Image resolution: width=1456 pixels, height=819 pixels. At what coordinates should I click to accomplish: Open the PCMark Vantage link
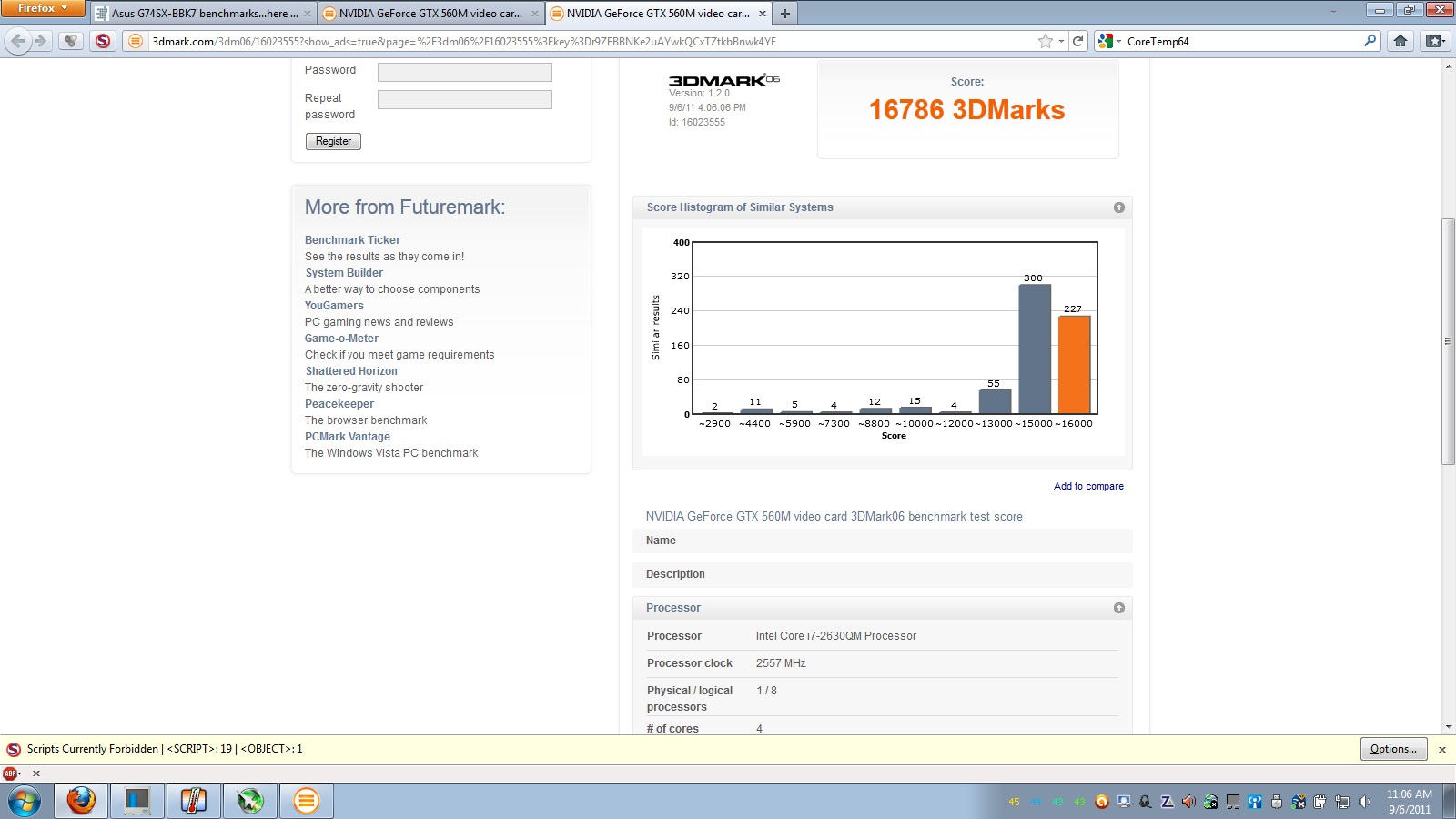348,437
